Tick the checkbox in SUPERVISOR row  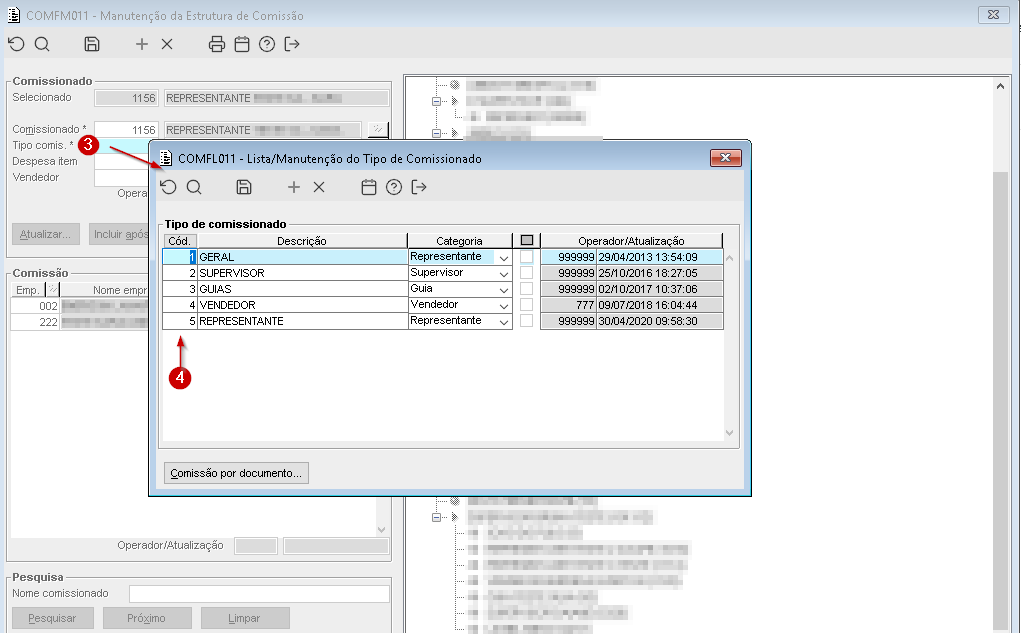(x=527, y=273)
